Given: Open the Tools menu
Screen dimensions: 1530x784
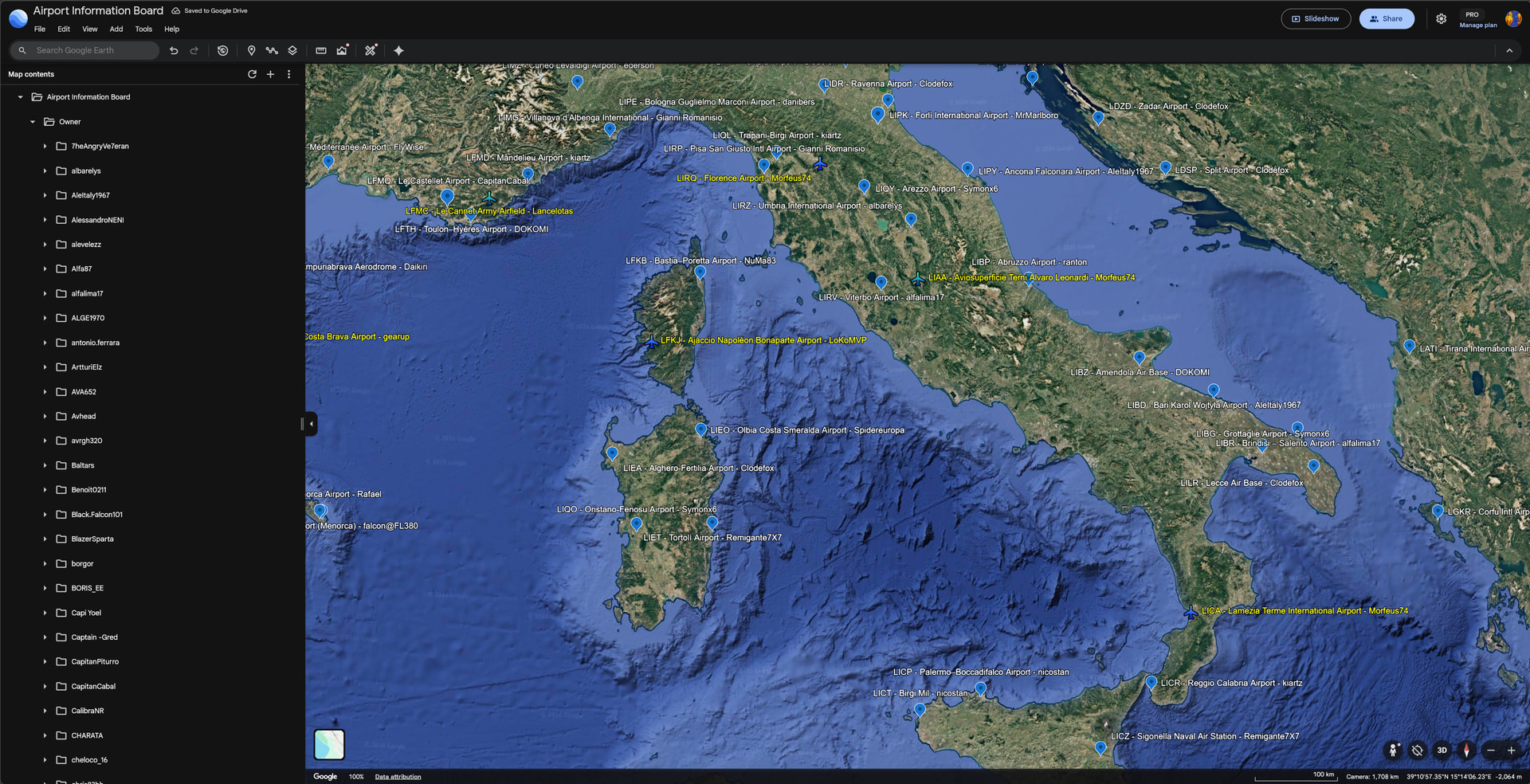Looking at the screenshot, I should pos(143,29).
